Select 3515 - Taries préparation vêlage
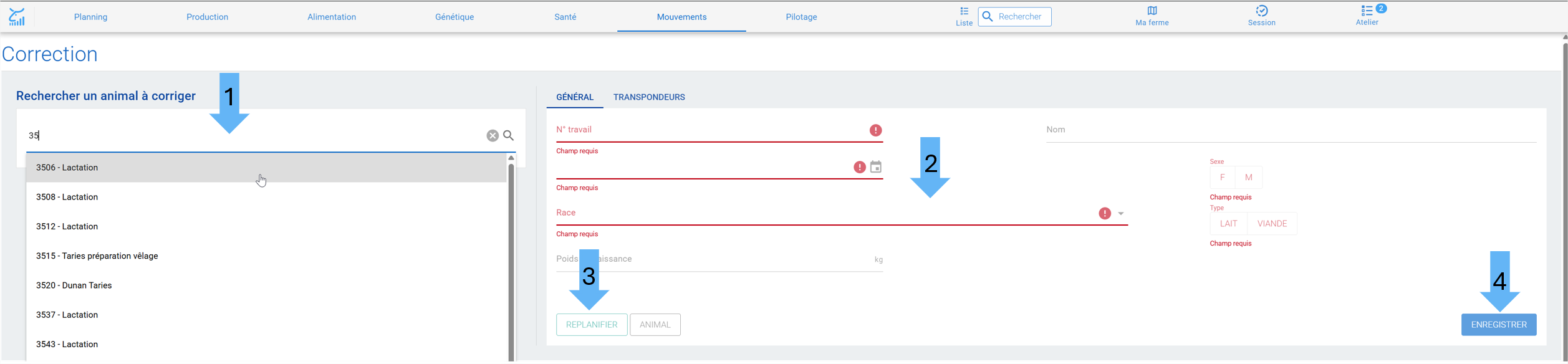 tap(266, 256)
